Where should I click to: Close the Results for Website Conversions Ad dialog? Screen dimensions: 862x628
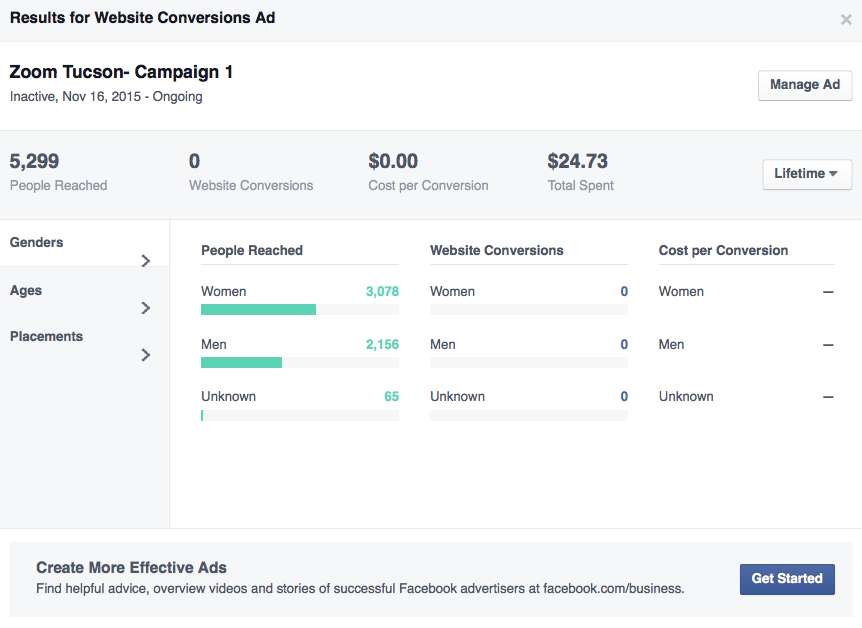846,19
